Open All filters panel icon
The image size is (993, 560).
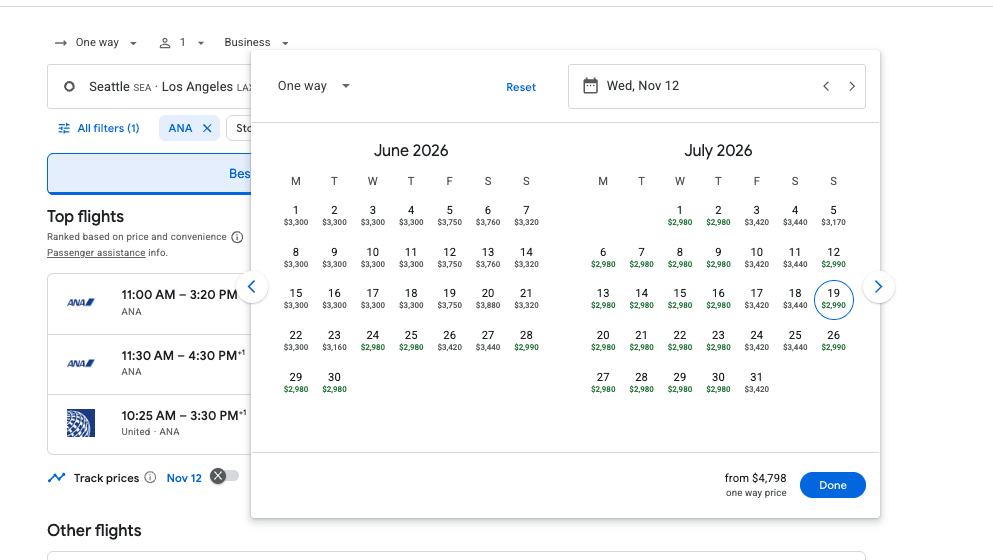pos(65,128)
